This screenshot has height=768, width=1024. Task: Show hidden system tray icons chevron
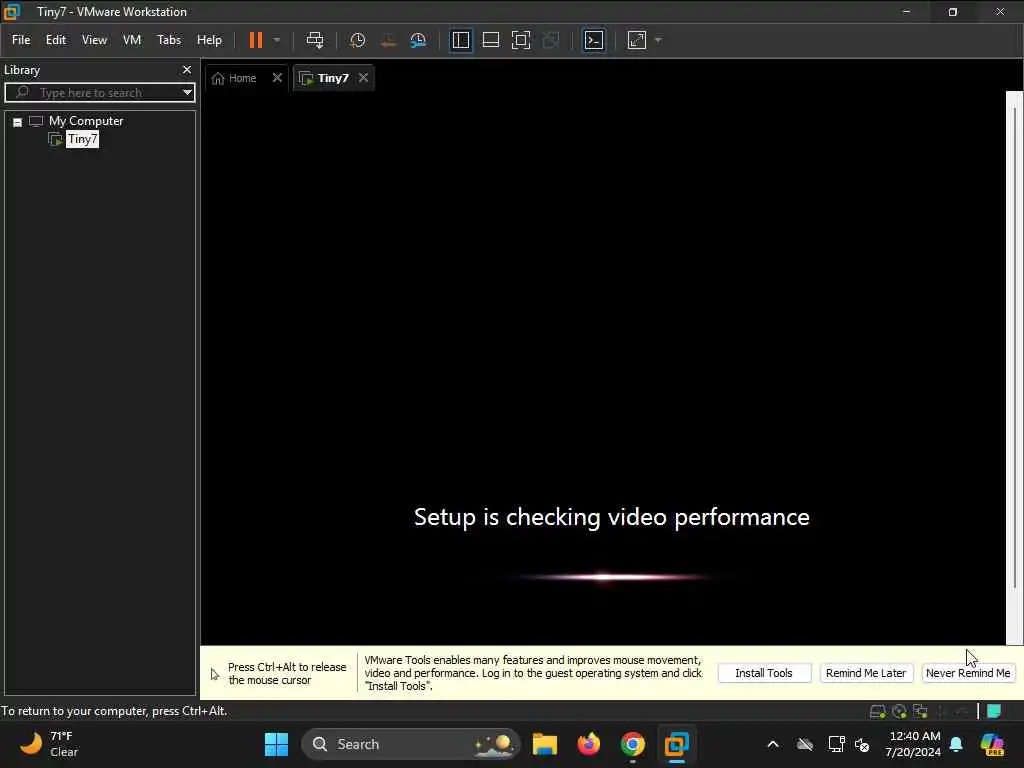click(773, 744)
